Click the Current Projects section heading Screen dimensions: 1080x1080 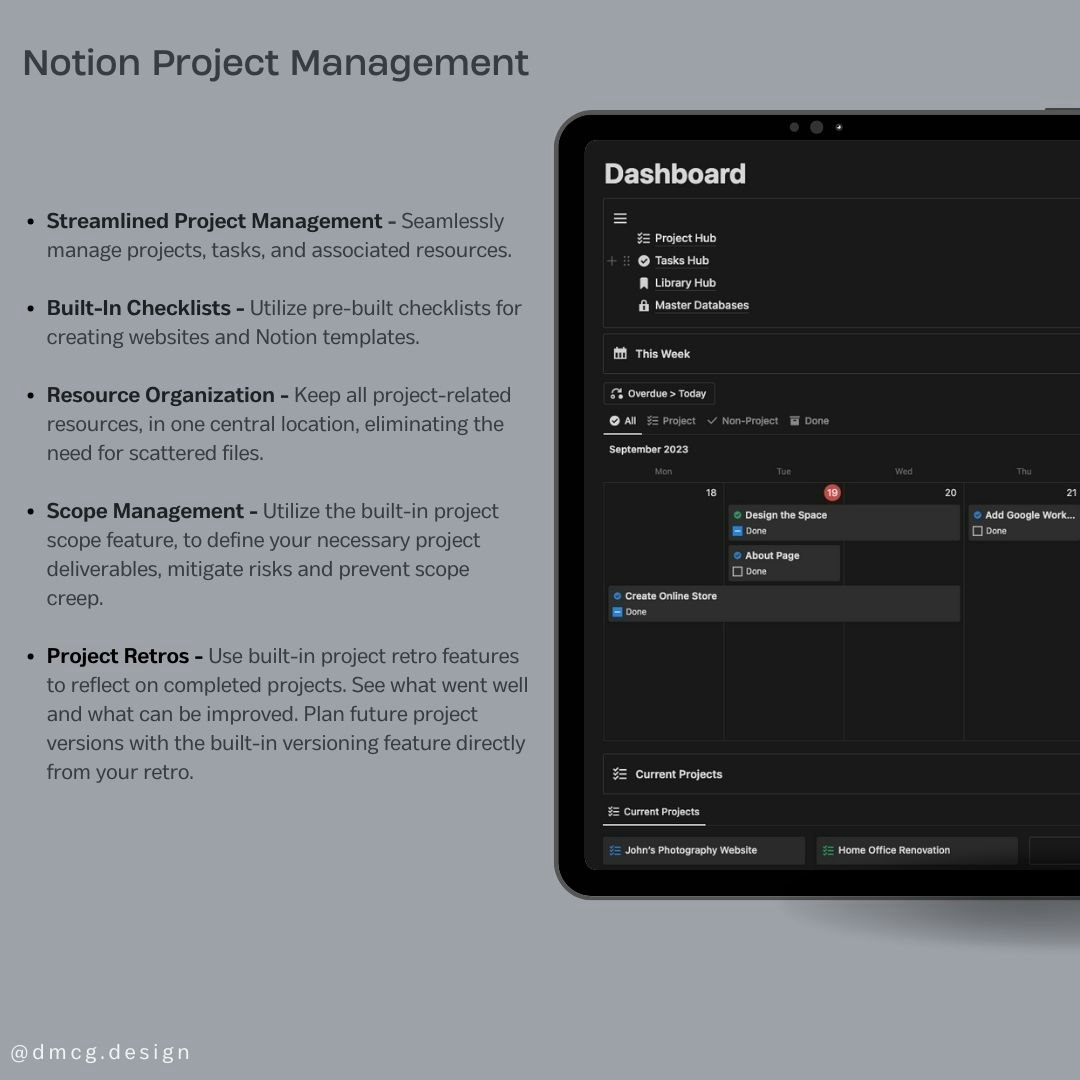point(678,774)
